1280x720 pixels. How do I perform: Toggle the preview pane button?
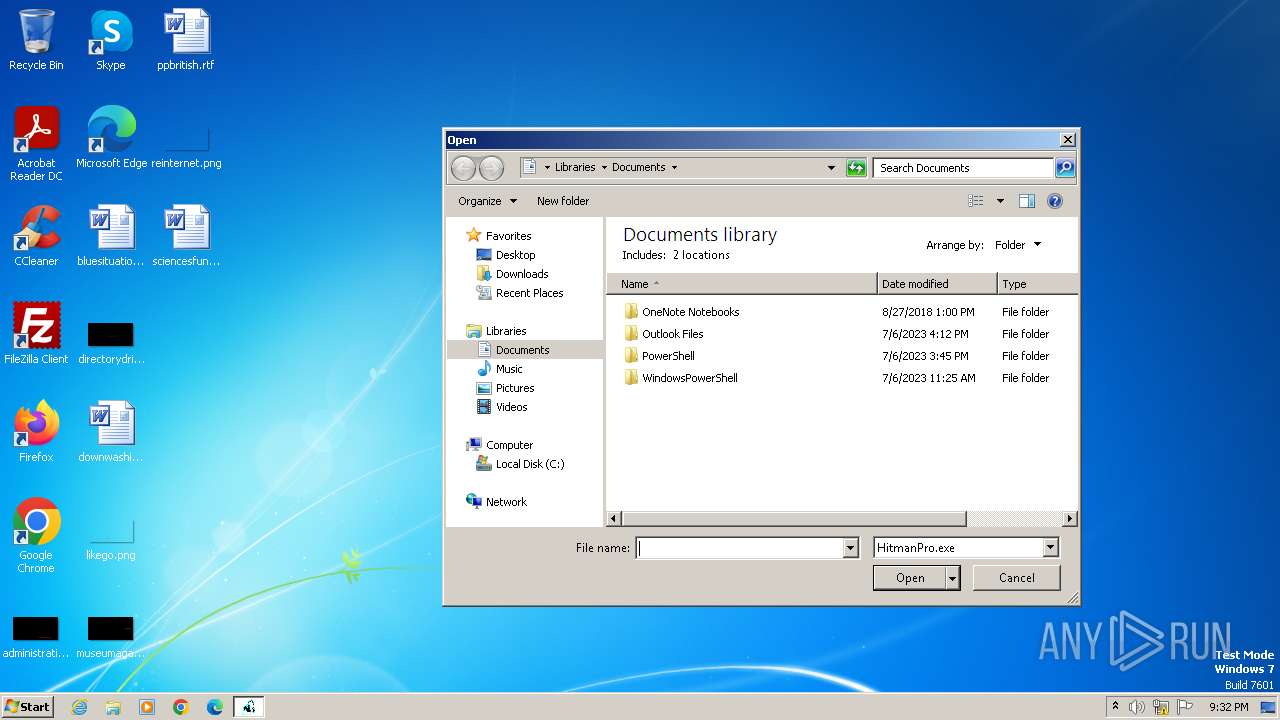[x=1026, y=201]
